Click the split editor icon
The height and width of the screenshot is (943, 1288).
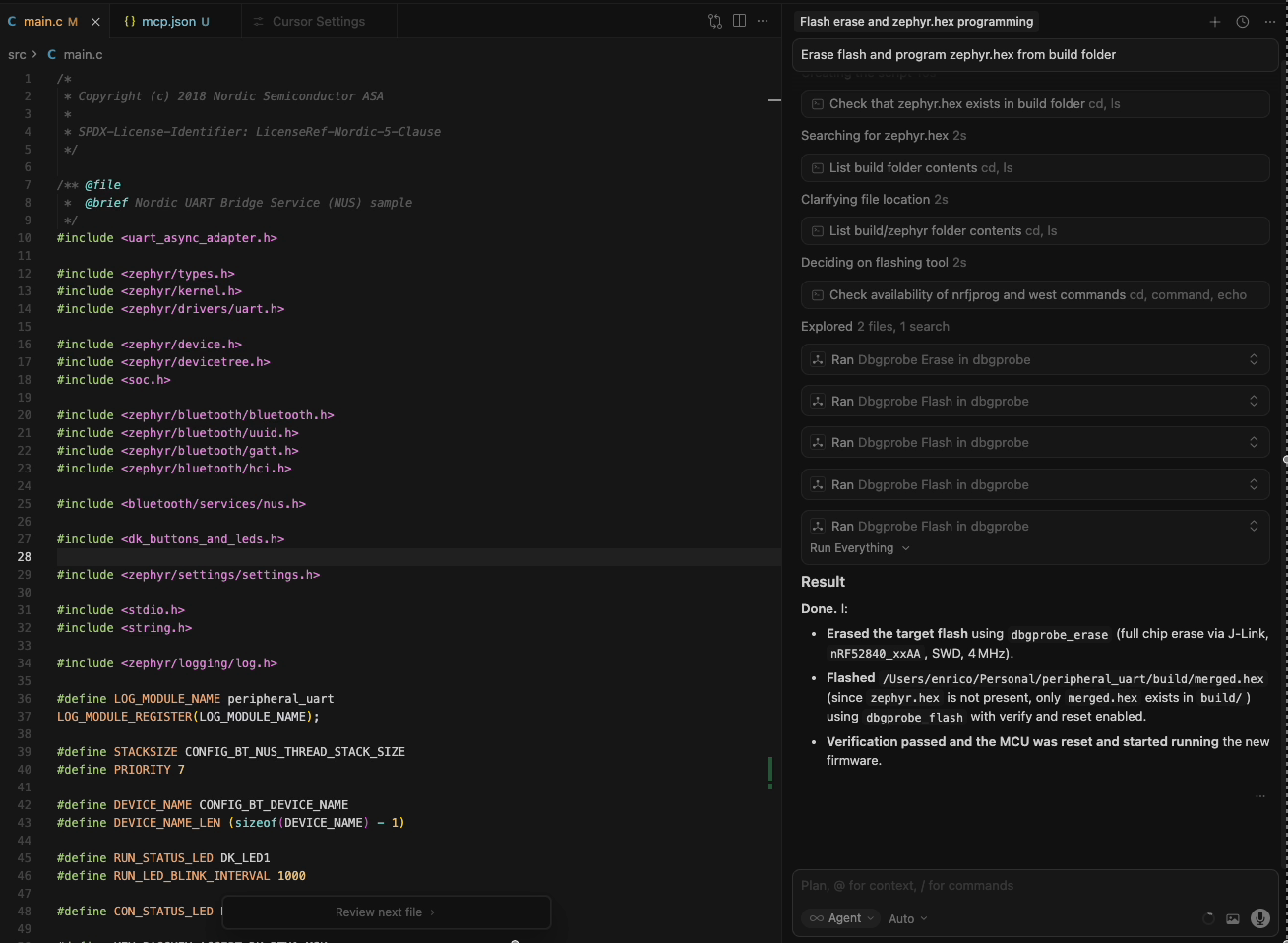coord(739,21)
